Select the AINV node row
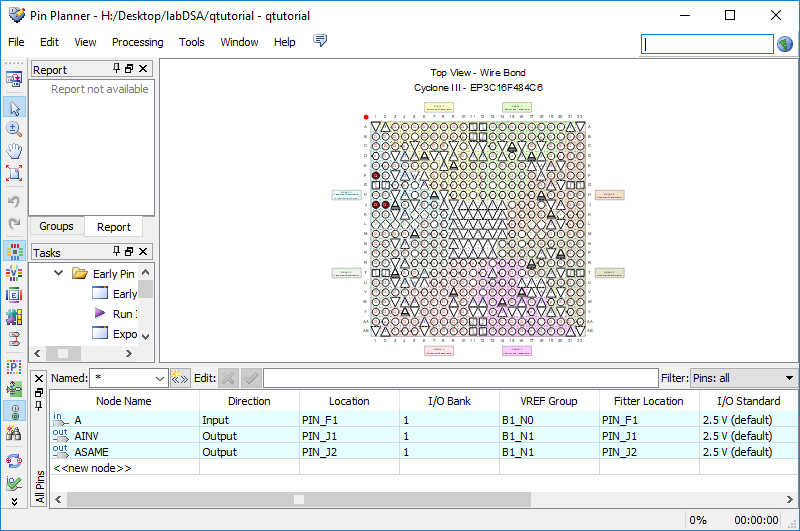Viewport: 800px width, 531px height. 423,436
